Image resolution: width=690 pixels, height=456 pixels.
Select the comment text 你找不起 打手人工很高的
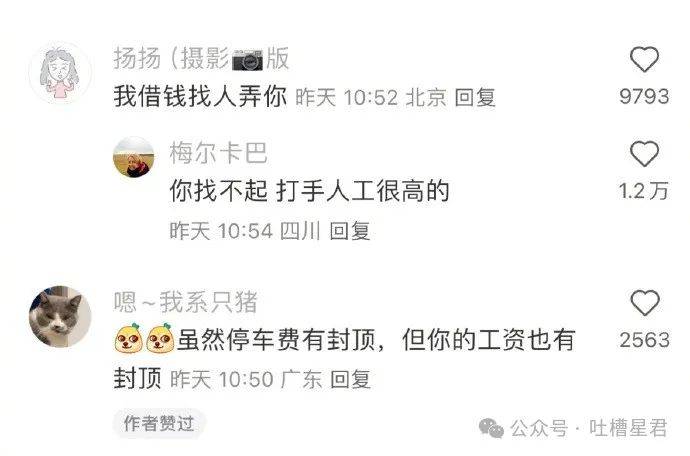pyautogui.click(x=309, y=191)
